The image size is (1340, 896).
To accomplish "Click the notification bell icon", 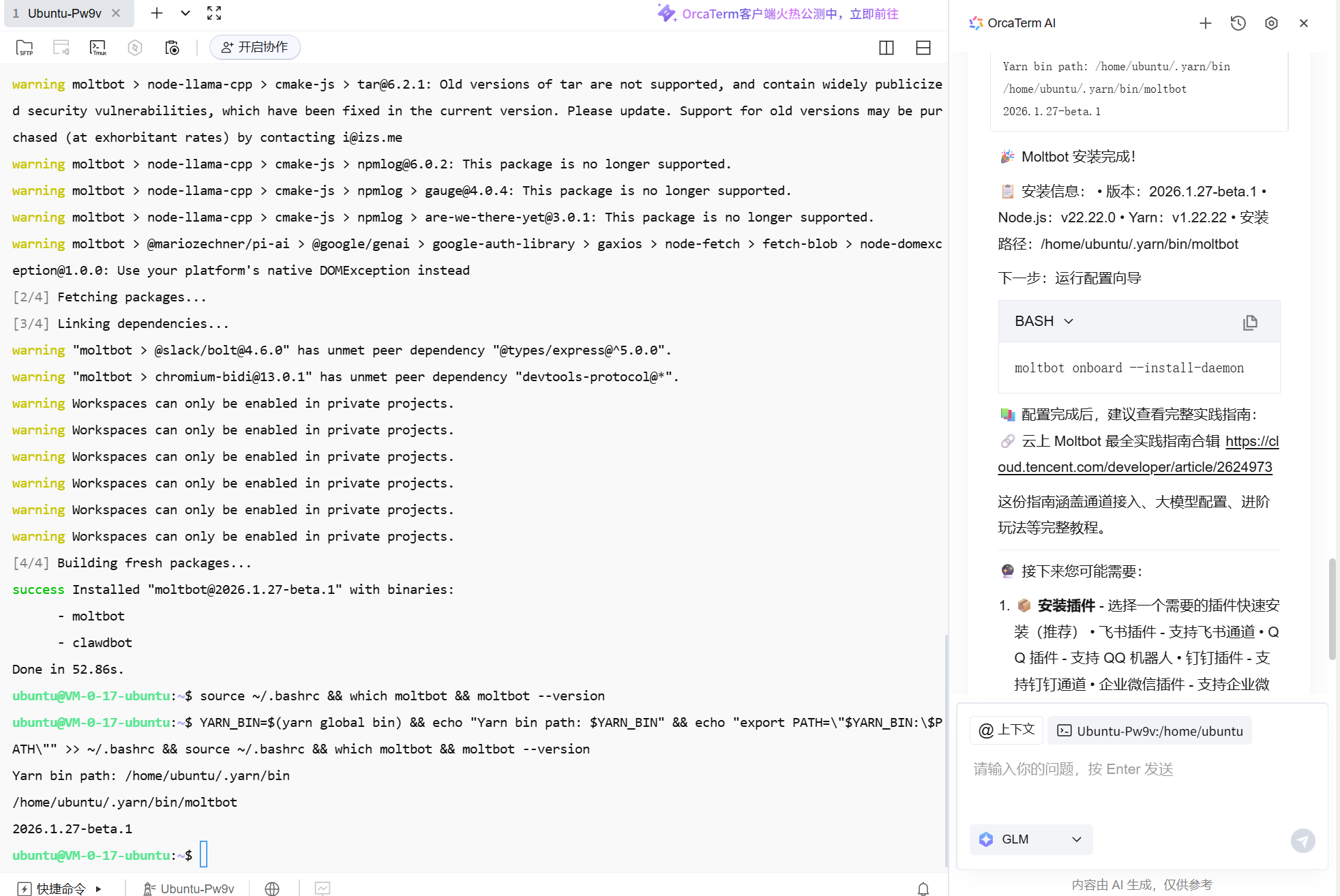I will (x=923, y=888).
